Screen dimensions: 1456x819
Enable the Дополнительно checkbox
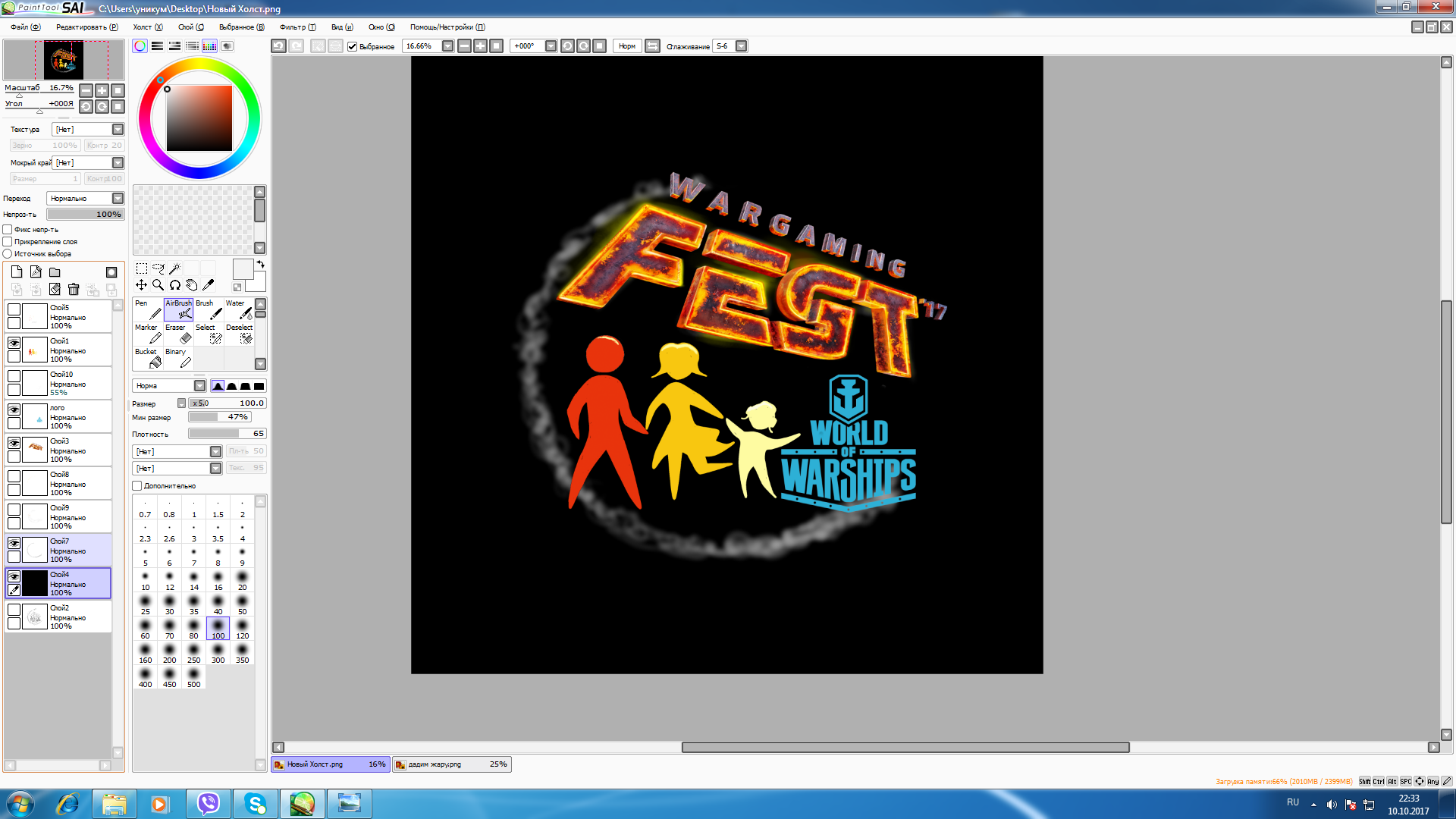pyautogui.click(x=137, y=486)
